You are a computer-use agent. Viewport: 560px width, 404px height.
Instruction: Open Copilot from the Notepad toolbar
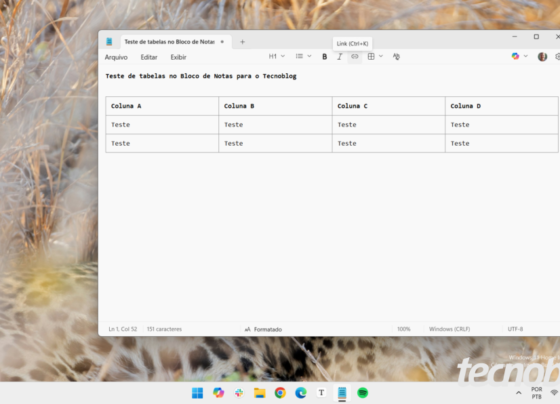click(x=515, y=56)
